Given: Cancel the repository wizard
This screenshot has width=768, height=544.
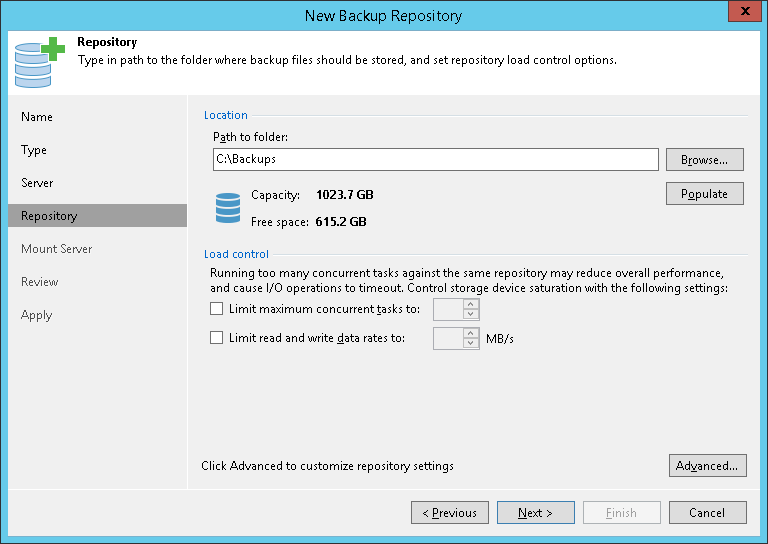Looking at the screenshot, I should (x=707, y=513).
